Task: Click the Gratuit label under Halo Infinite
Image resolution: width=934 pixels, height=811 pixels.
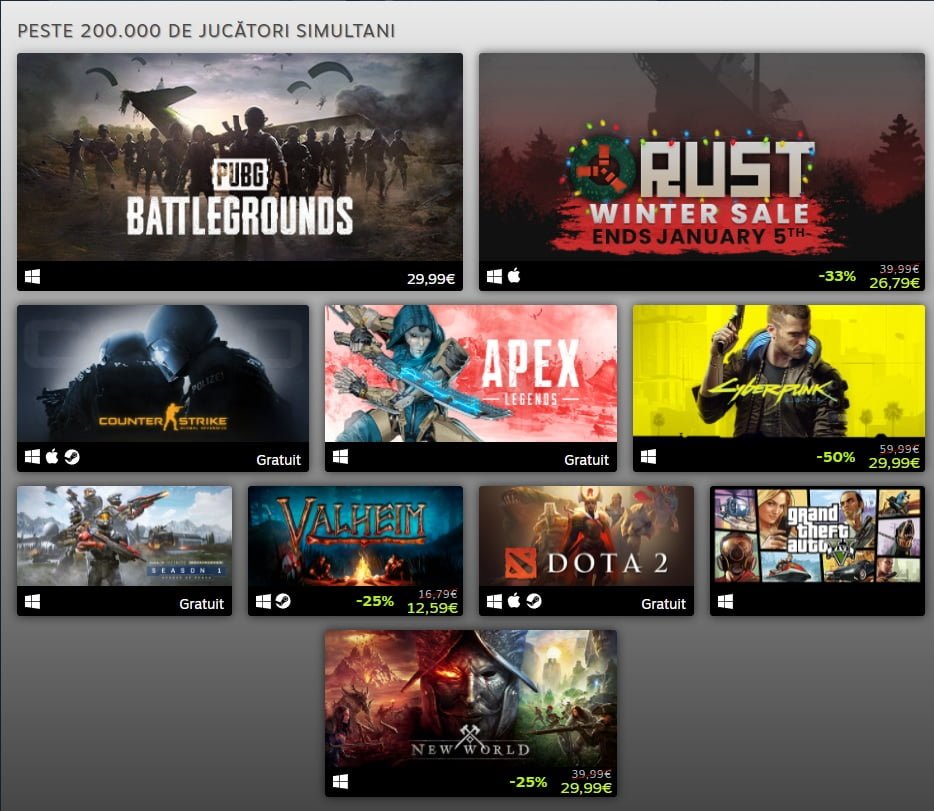Action: 201,604
